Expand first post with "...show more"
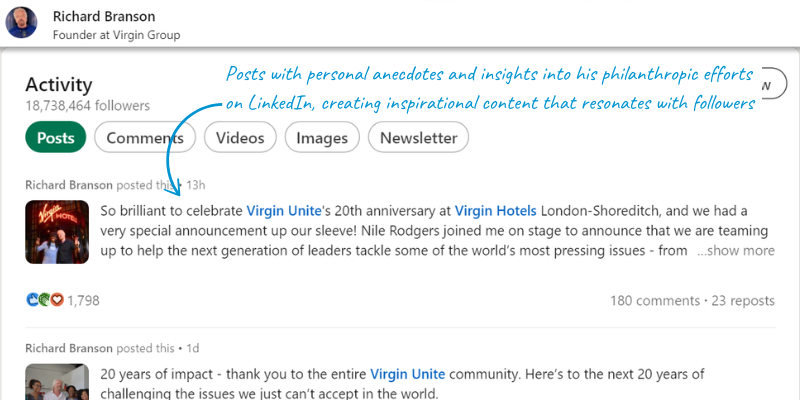Image resolution: width=800 pixels, height=400 pixels. click(x=735, y=251)
